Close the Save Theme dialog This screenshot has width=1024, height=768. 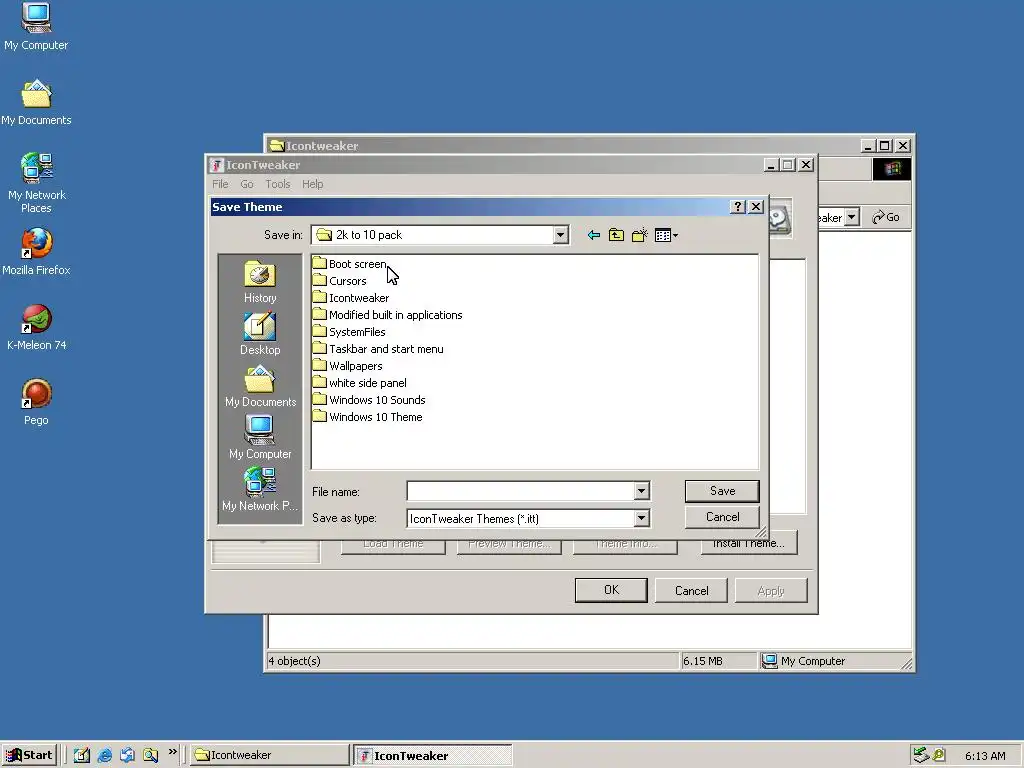click(x=756, y=206)
